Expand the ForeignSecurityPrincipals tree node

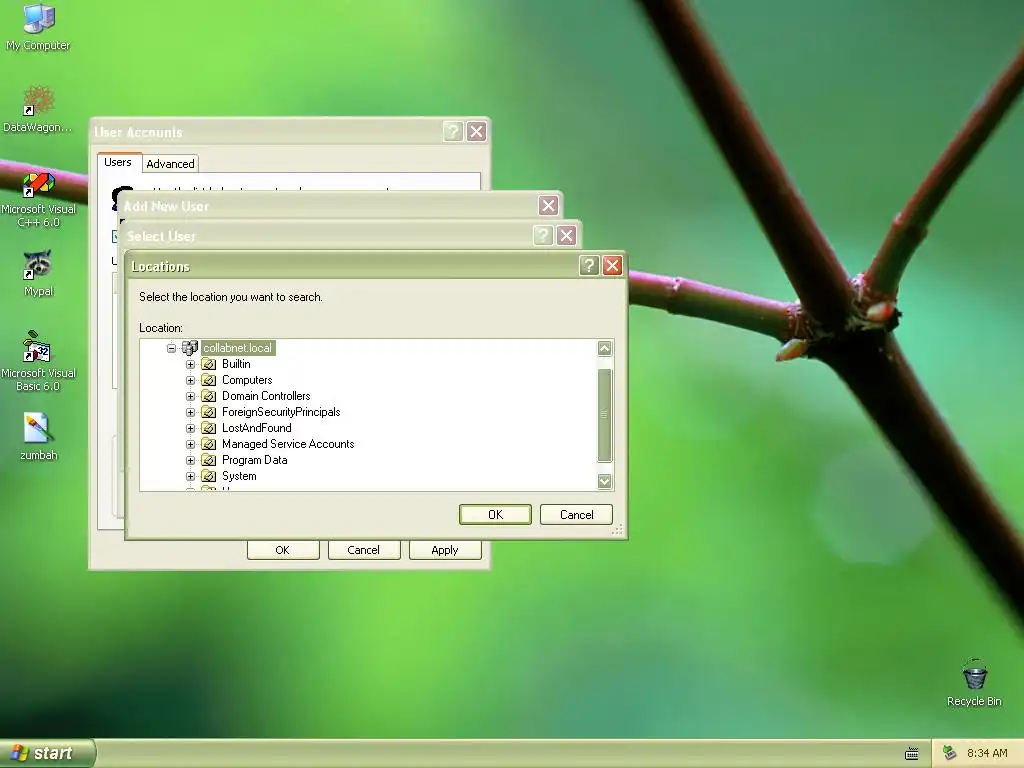tap(190, 412)
